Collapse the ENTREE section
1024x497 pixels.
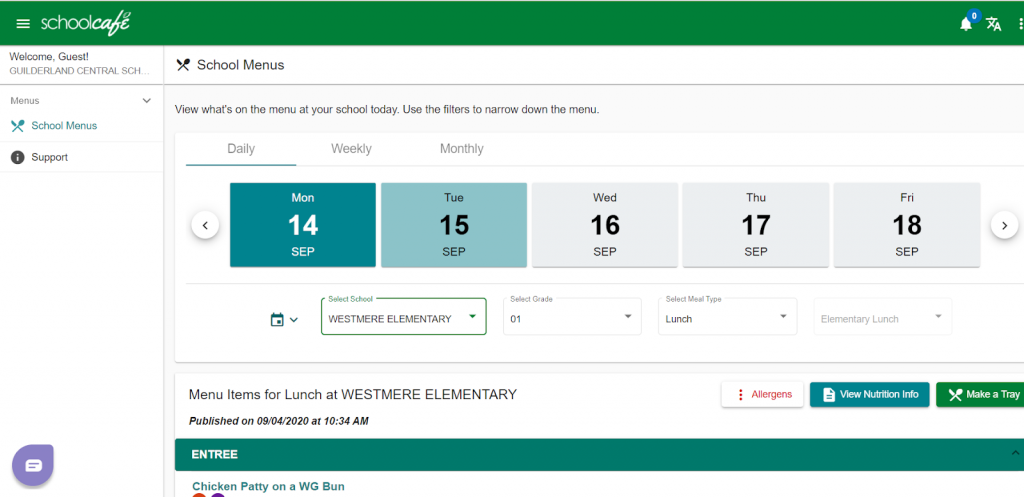(x=1015, y=453)
